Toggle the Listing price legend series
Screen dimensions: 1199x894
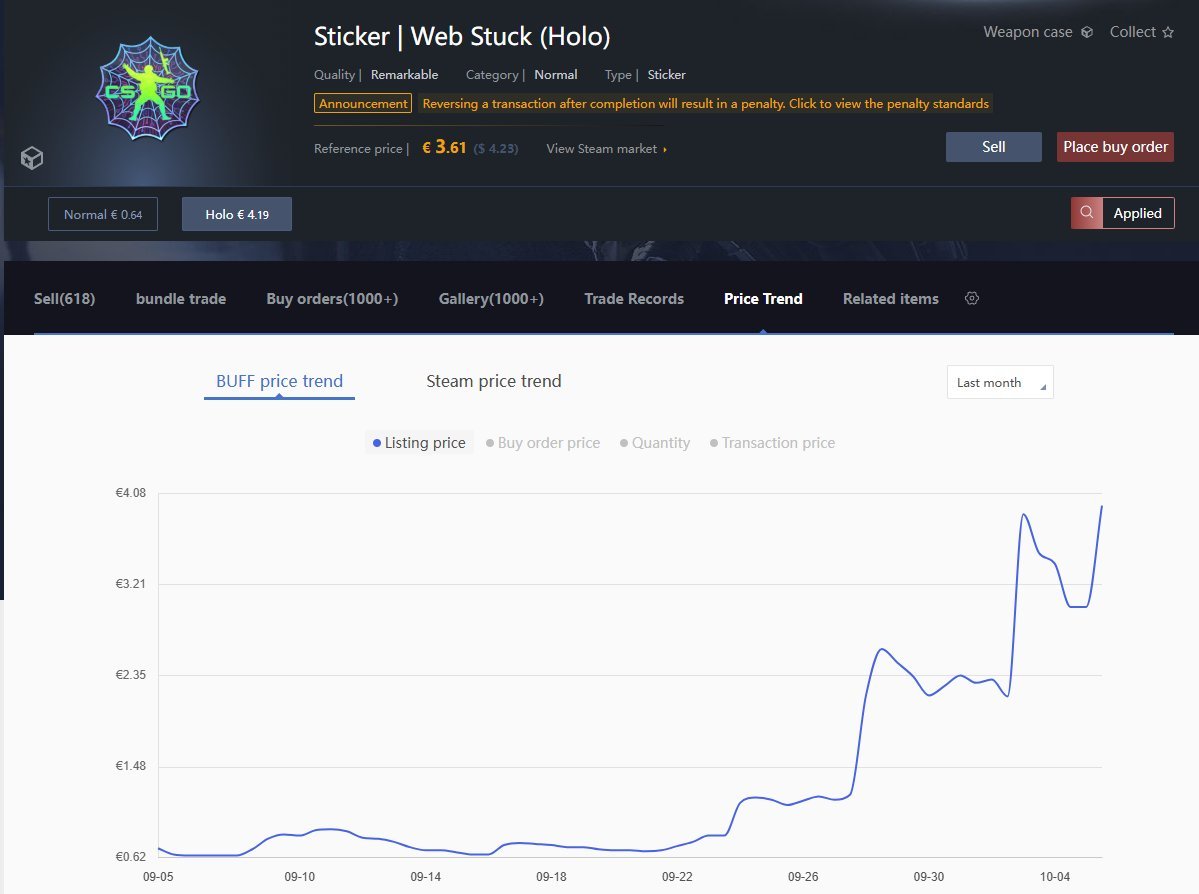(419, 443)
